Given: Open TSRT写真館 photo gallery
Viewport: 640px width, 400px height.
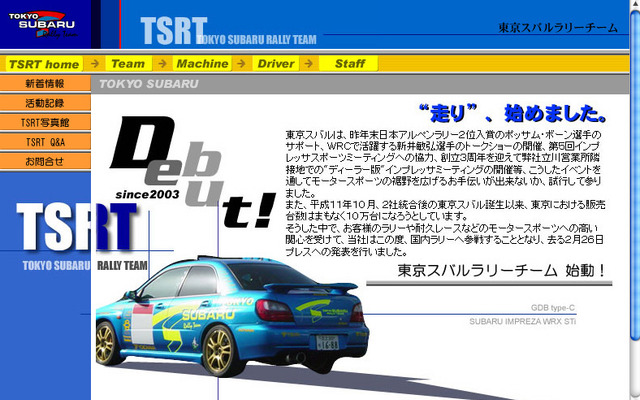Looking at the screenshot, I should [45, 122].
